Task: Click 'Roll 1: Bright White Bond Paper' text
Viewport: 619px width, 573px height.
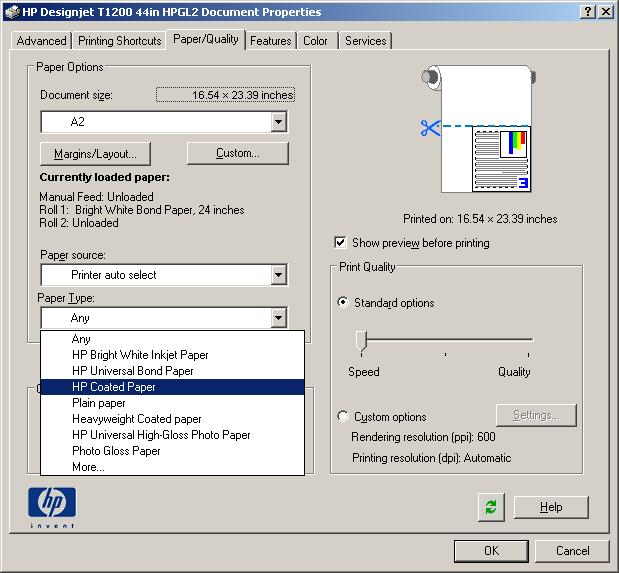Action: click(x=142, y=210)
